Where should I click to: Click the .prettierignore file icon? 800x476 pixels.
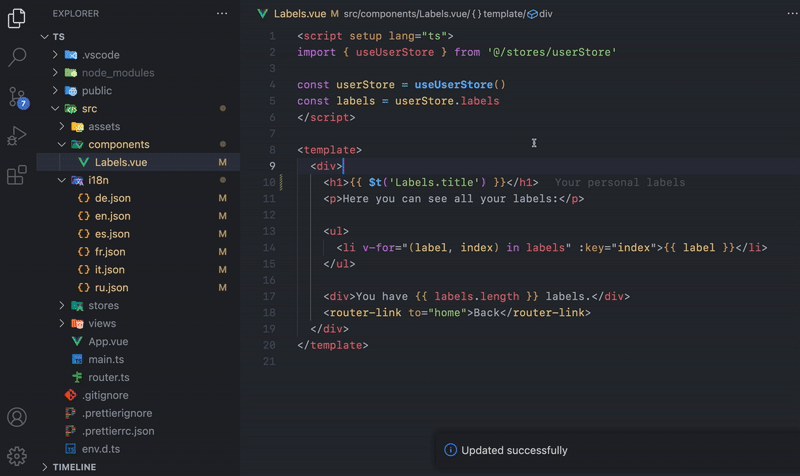(70, 413)
